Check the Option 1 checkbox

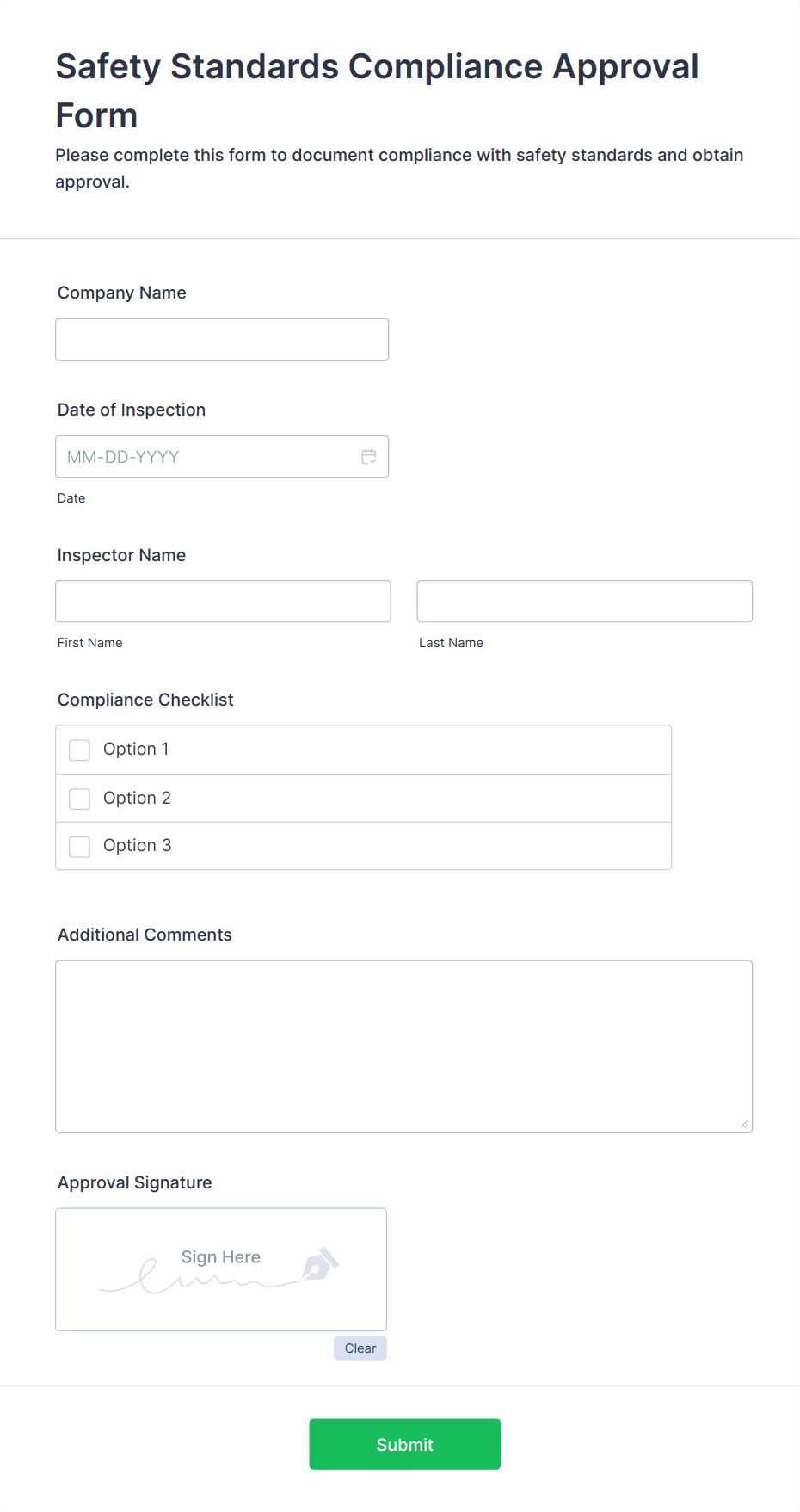coord(80,750)
